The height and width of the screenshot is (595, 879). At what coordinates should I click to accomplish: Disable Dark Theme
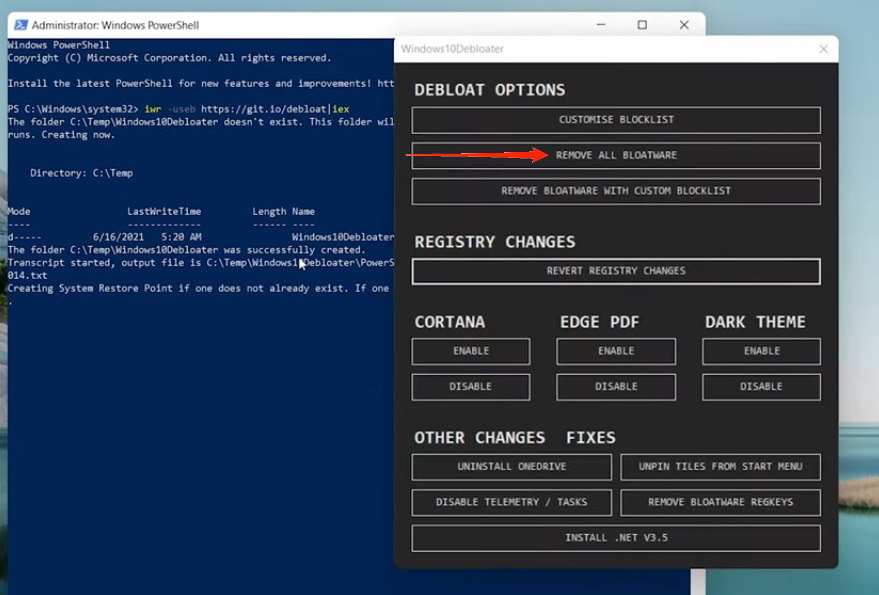tap(760, 387)
